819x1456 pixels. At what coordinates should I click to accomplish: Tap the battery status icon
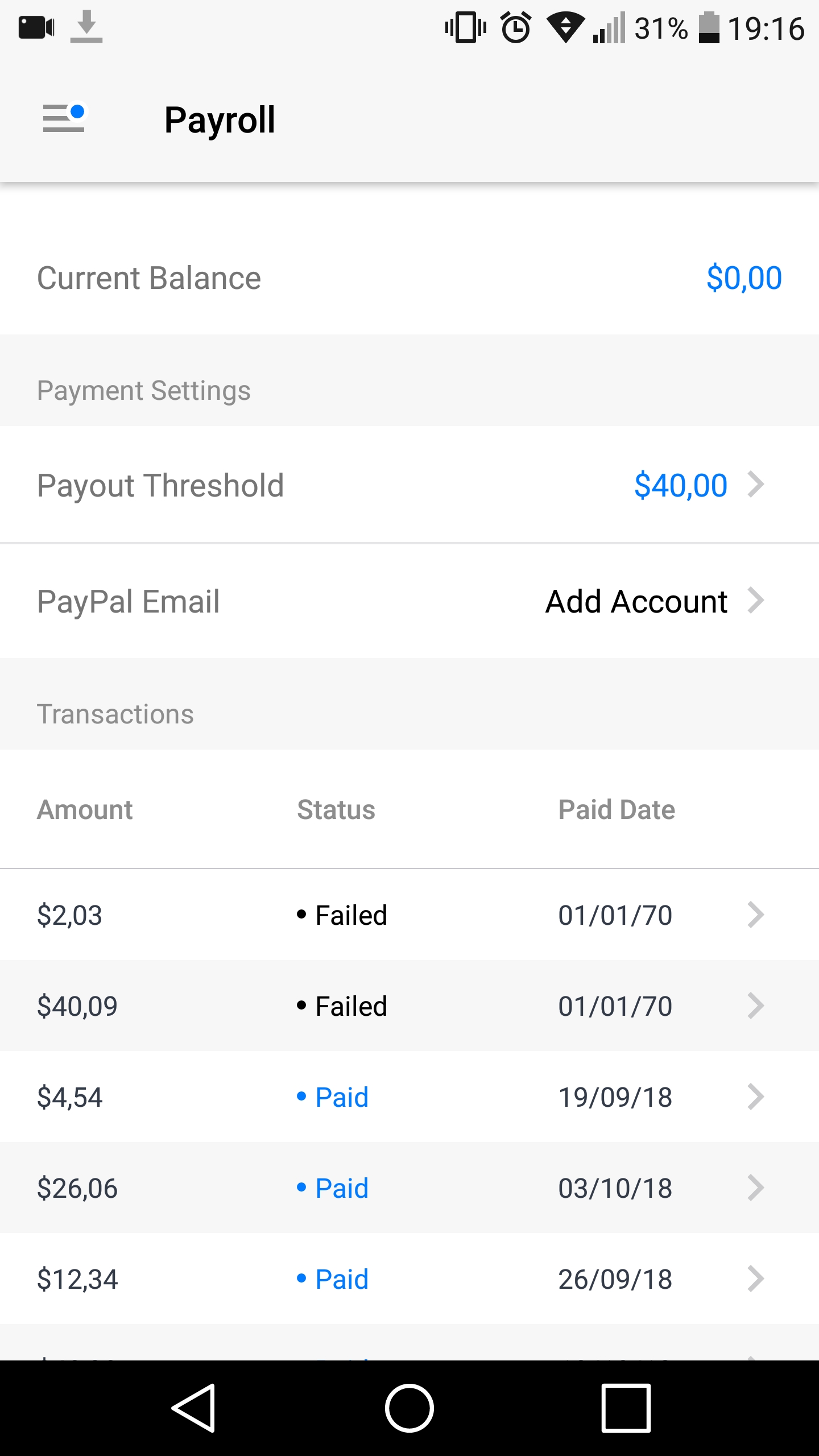coord(709,27)
